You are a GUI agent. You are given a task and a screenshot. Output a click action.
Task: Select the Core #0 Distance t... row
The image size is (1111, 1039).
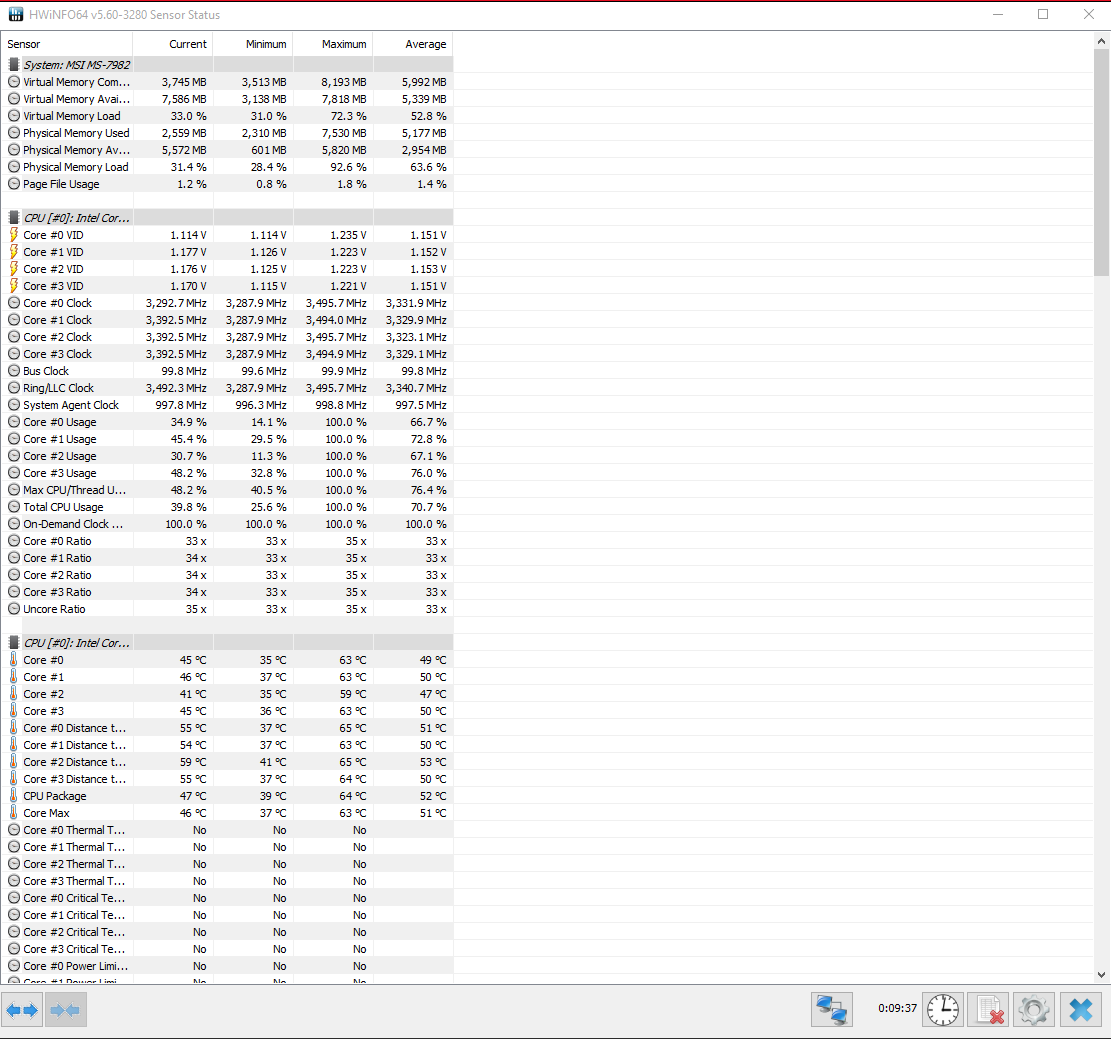(x=227, y=727)
